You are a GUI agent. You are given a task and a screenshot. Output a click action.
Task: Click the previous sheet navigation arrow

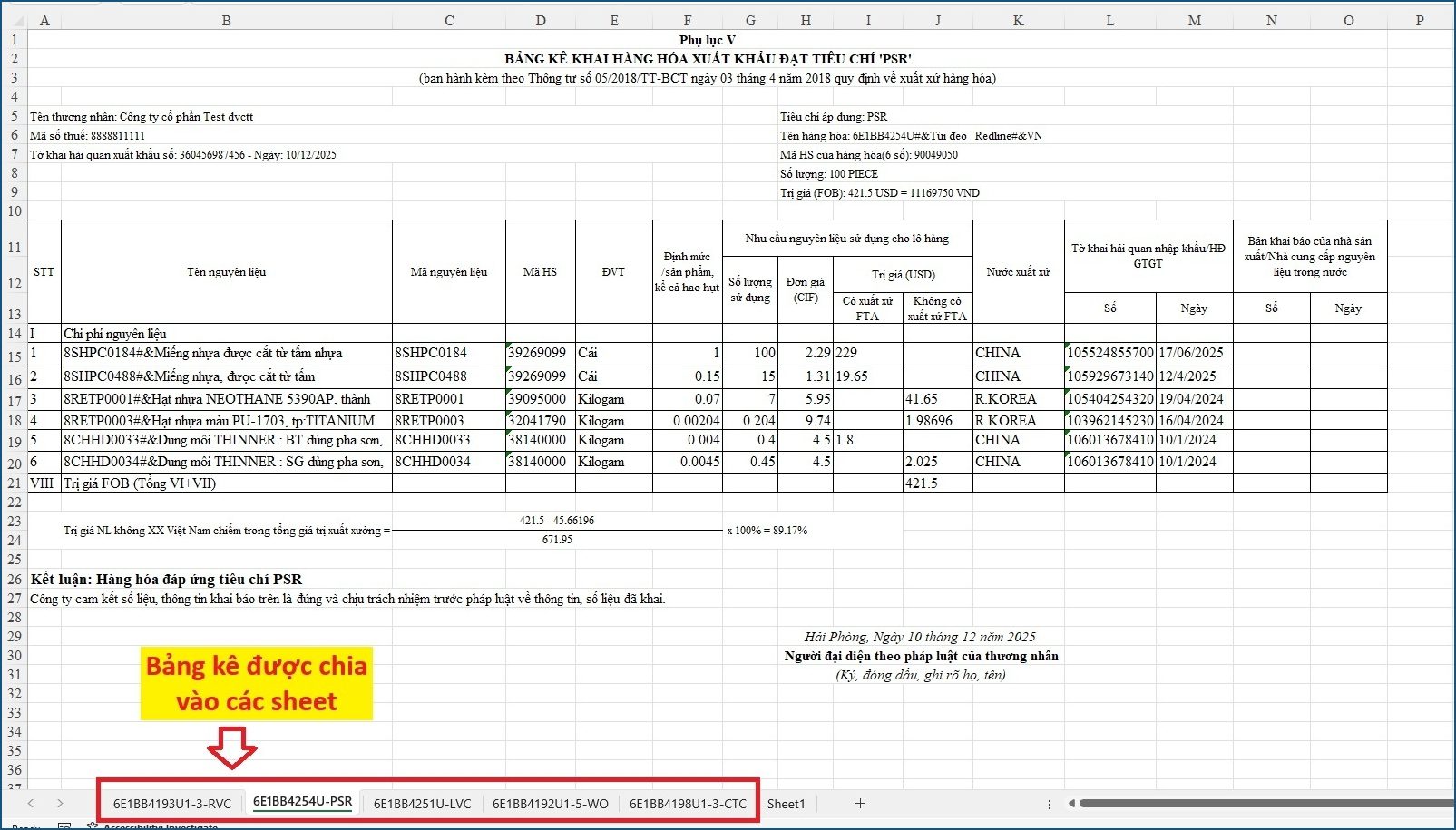(x=31, y=804)
